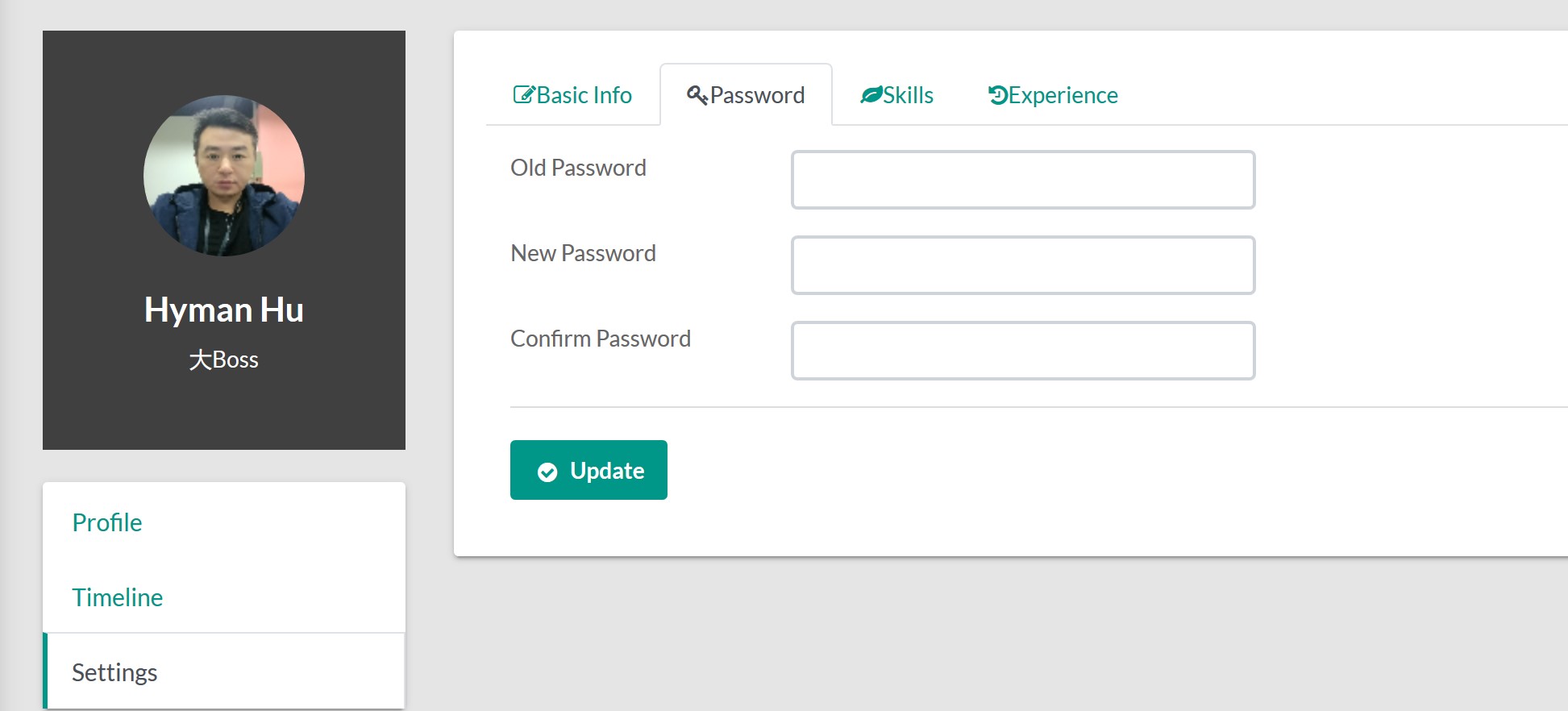The width and height of the screenshot is (1568, 711).
Task: Switch to the Skills tab
Action: click(896, 95)
